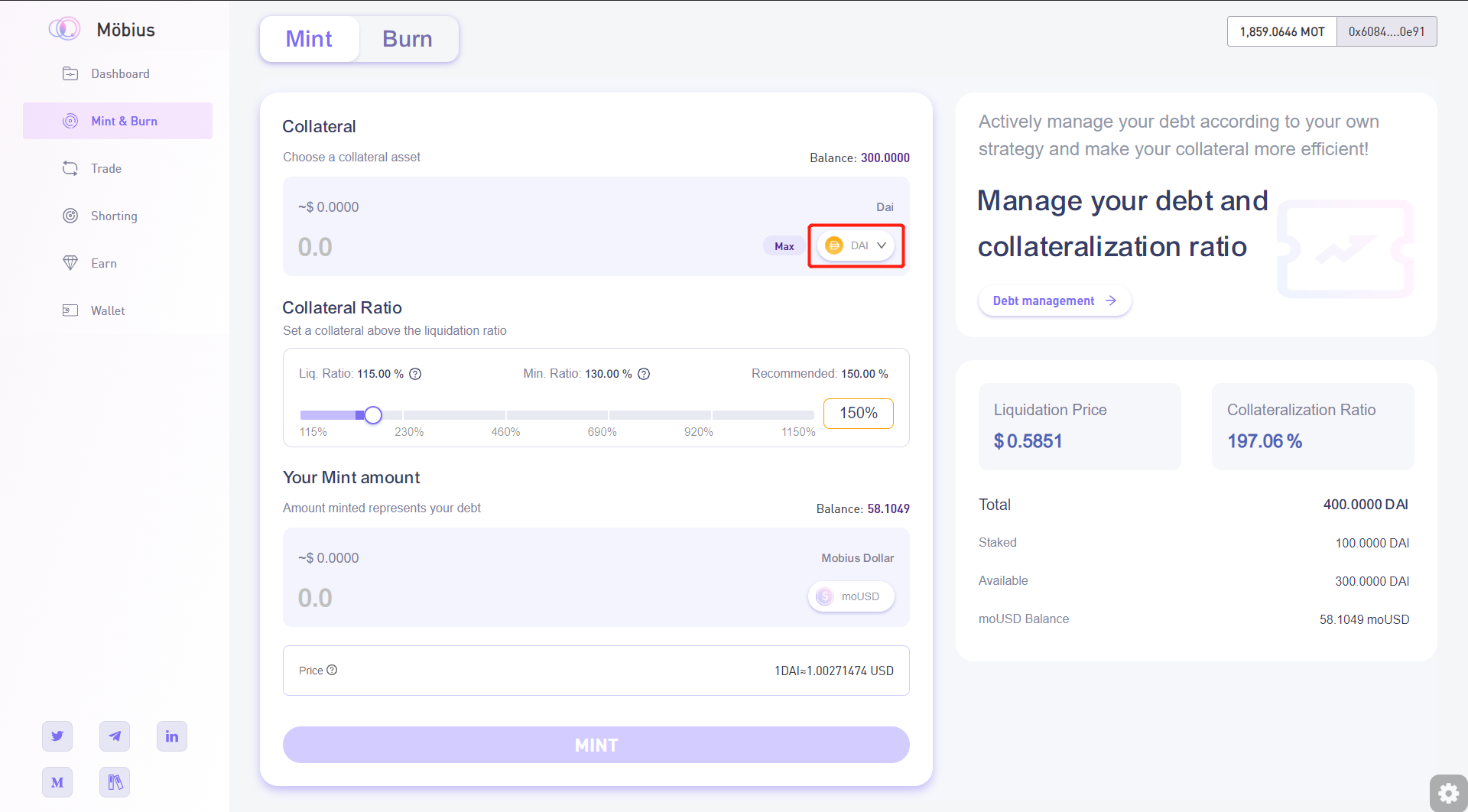
Task: Click the Mint & Burn sidebar icon
Action: 70,121
